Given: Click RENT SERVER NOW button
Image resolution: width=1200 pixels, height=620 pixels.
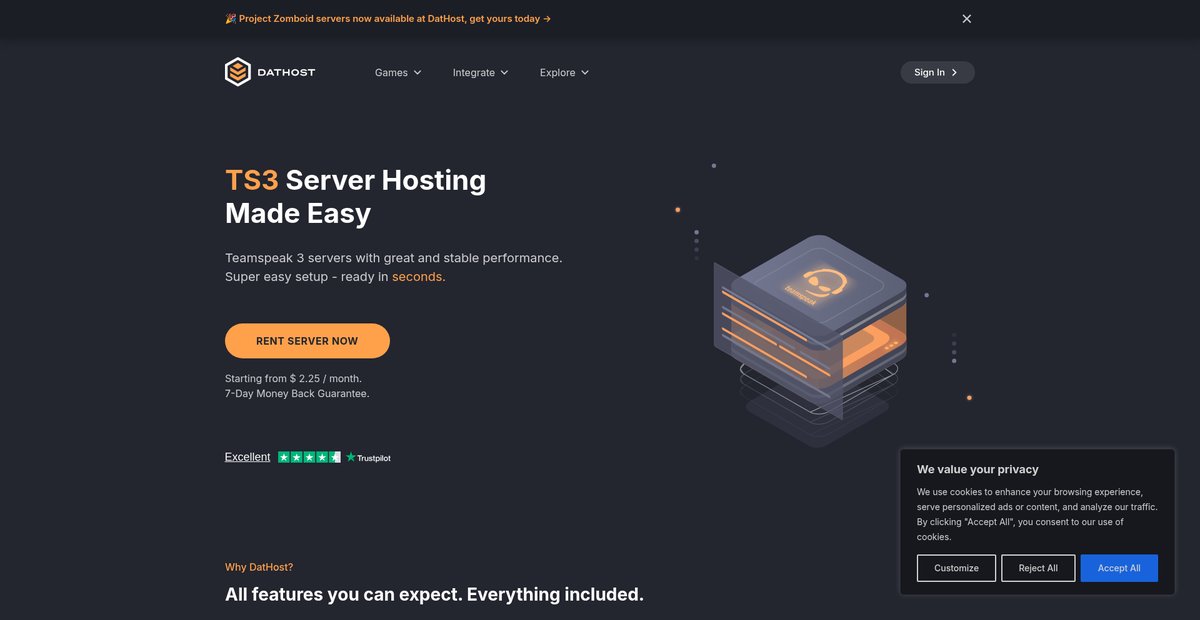Looking at the screenshot, I should coord(307,341).
